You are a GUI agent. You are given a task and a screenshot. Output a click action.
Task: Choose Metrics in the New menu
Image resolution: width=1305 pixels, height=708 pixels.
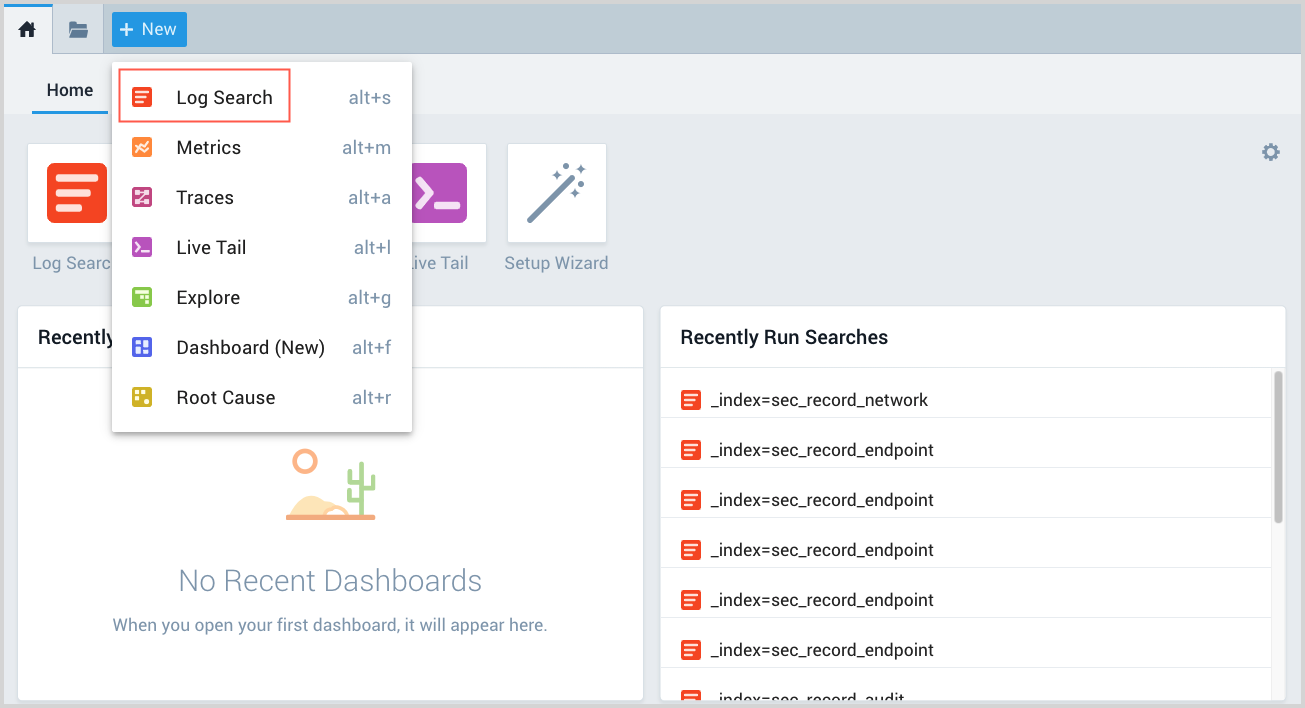click(208, 147)
